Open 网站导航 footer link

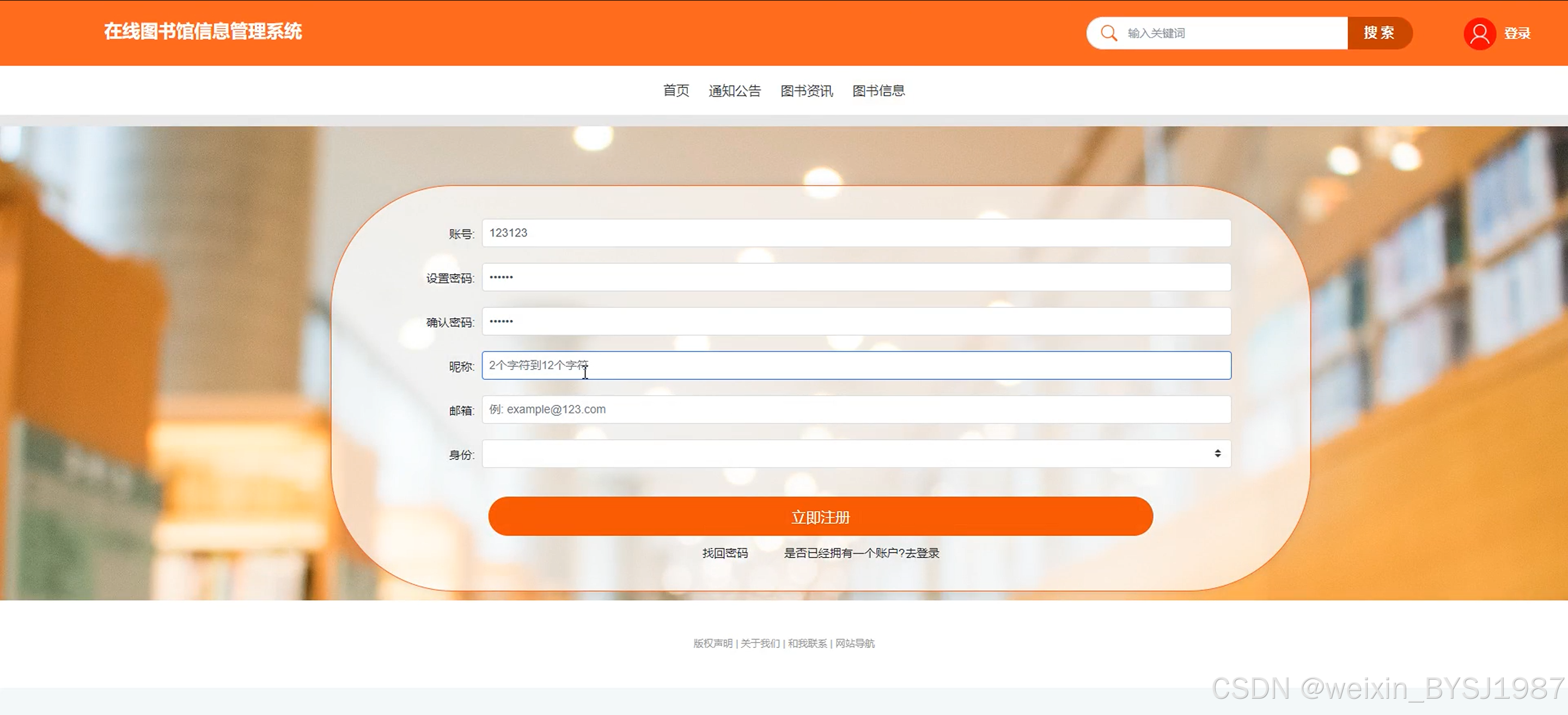855,643
